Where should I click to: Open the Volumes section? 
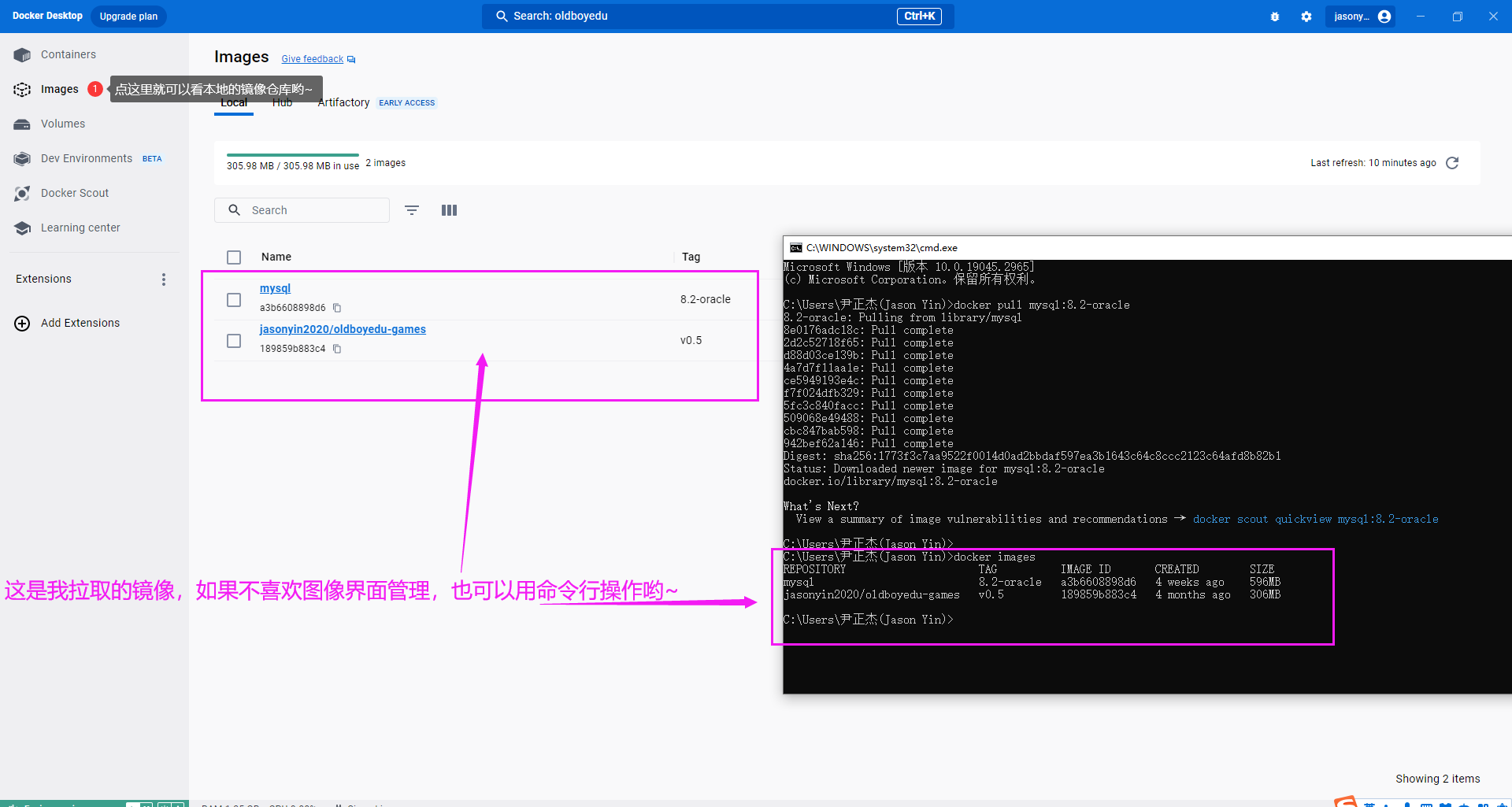pos(62,124)
